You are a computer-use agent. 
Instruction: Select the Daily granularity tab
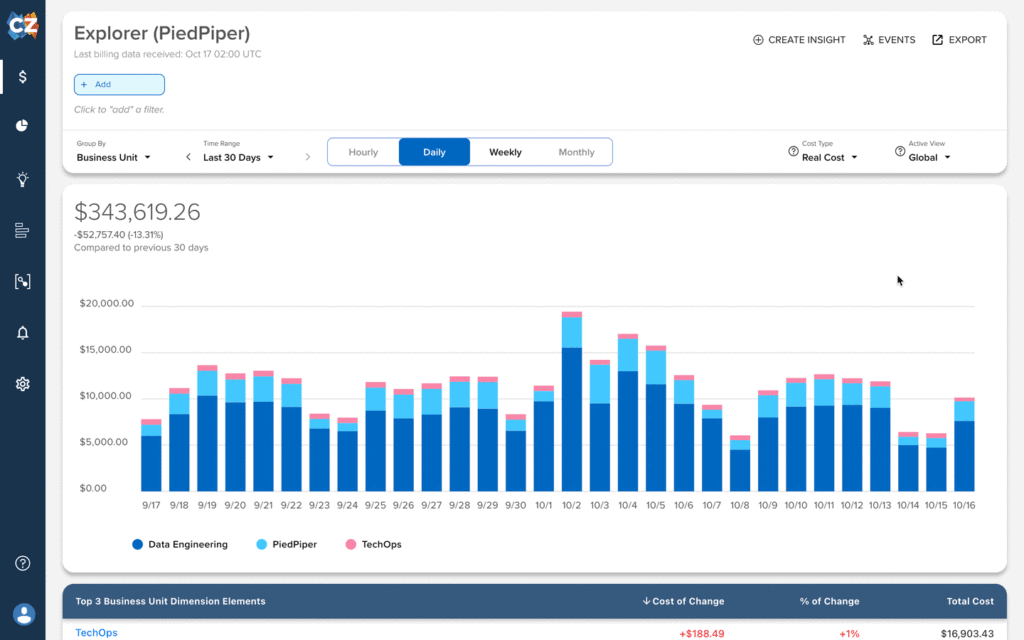pyautogui.click(x=434, y=152)
